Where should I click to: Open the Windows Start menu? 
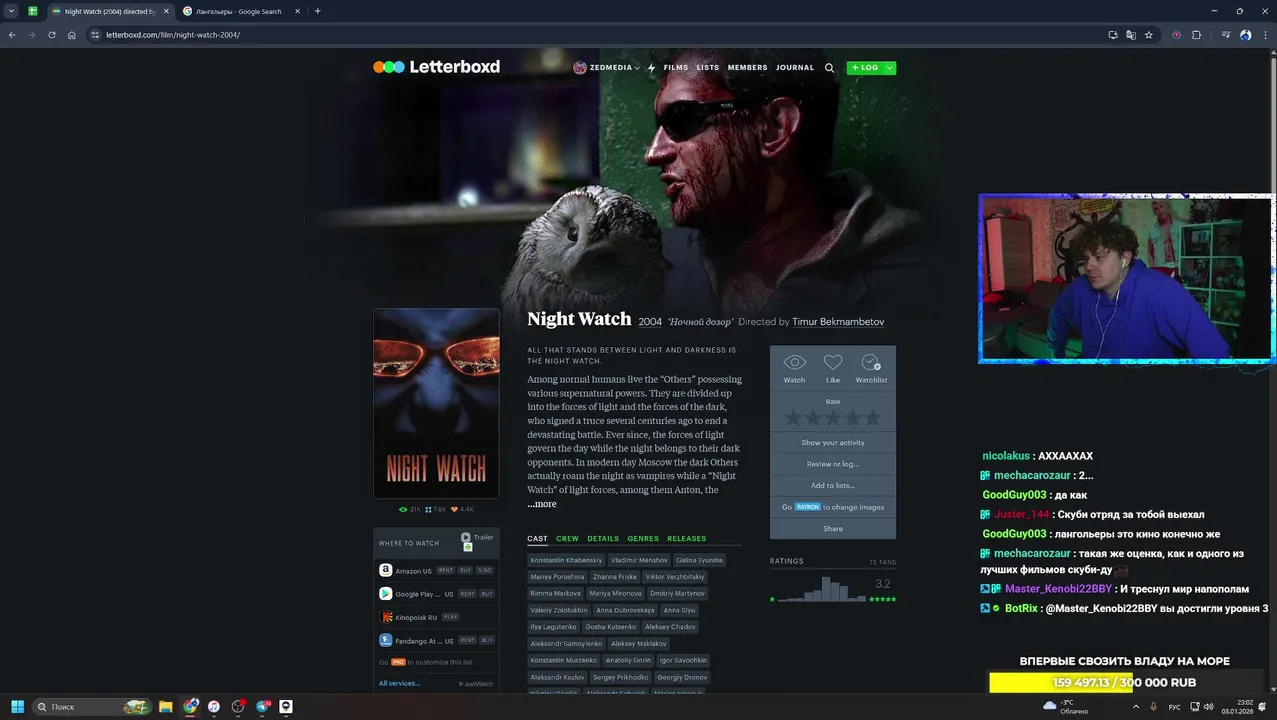pyautogui.click(x=17, y=706)
